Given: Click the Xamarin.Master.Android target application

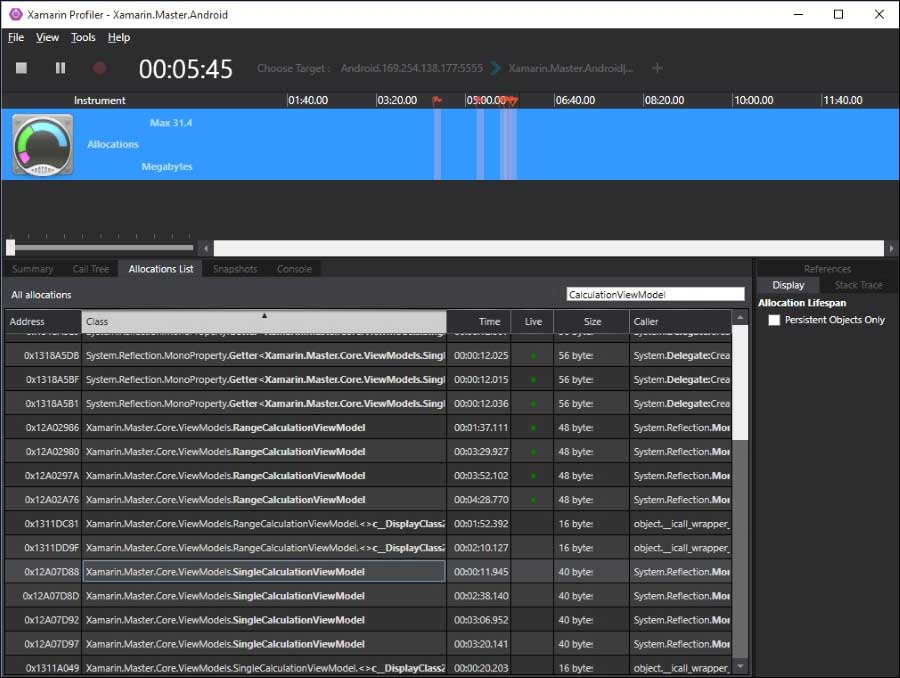Looking at the screenshot, I should tap(571, 68).
